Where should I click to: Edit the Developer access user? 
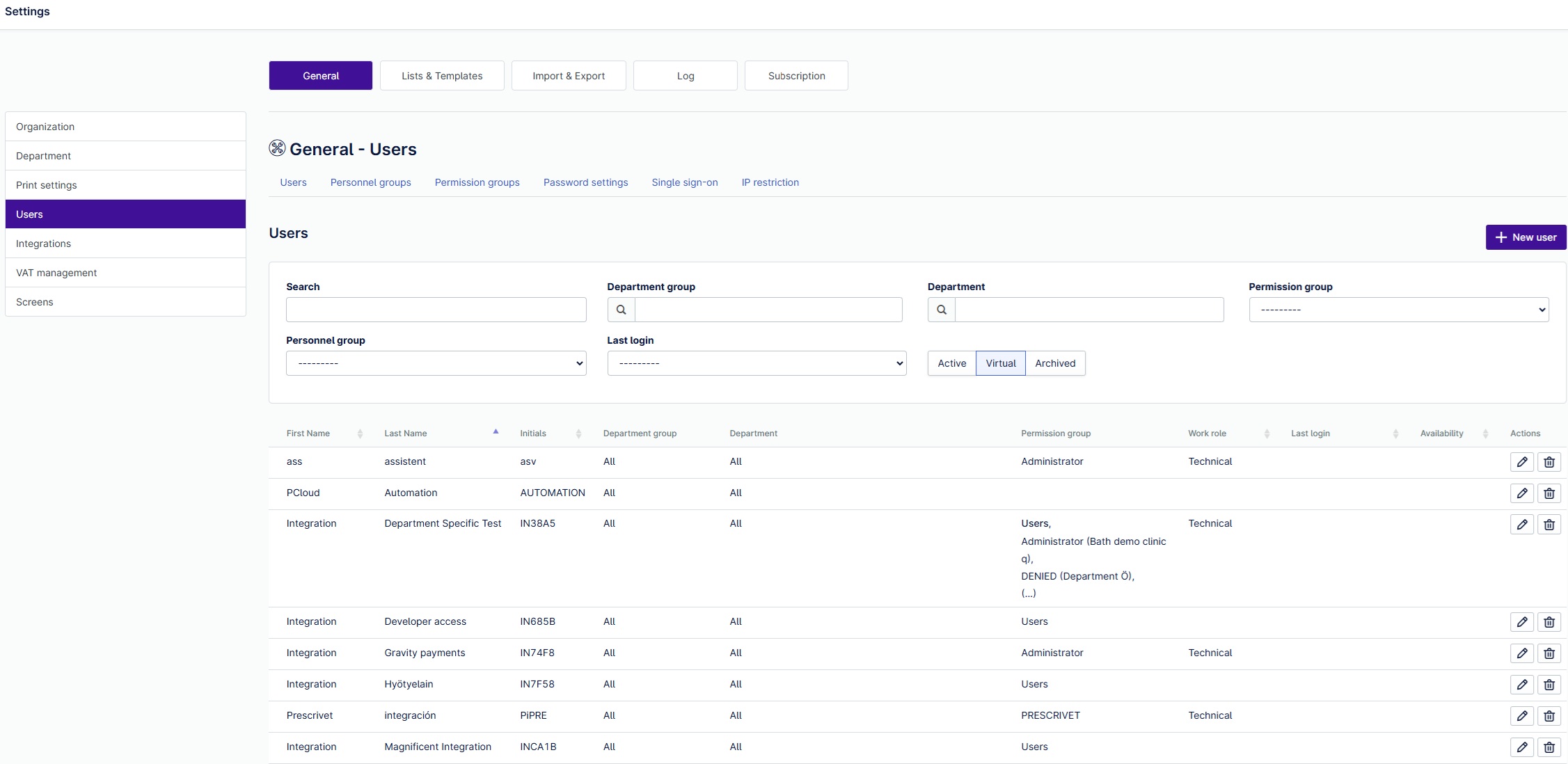[1522, 622]
